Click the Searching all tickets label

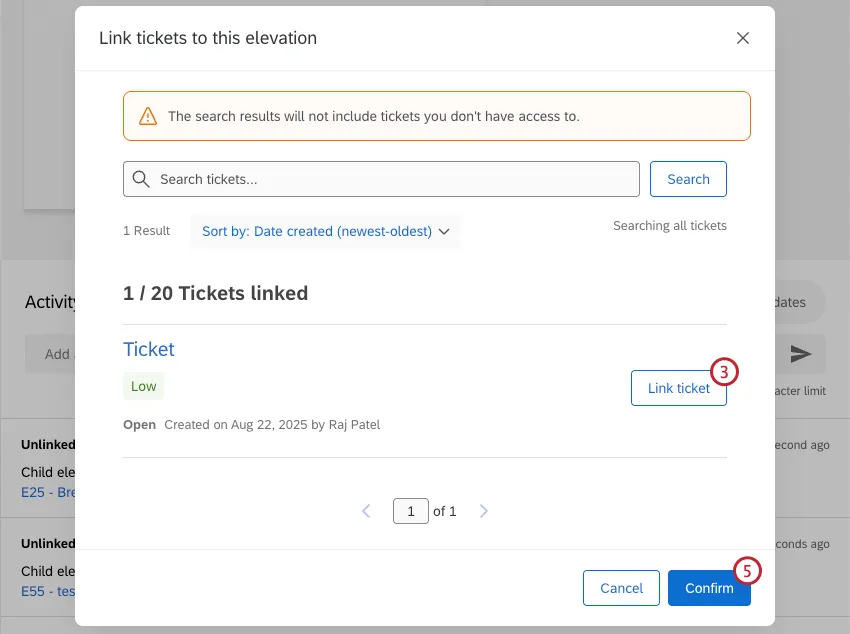(669, 226)
